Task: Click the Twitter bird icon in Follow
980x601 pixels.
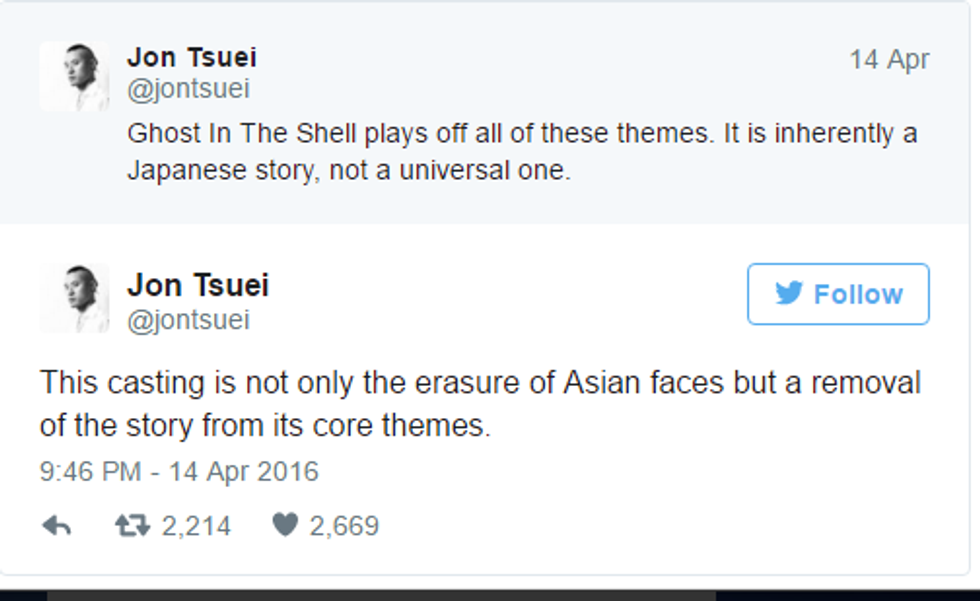Action: tap(789, 294)
